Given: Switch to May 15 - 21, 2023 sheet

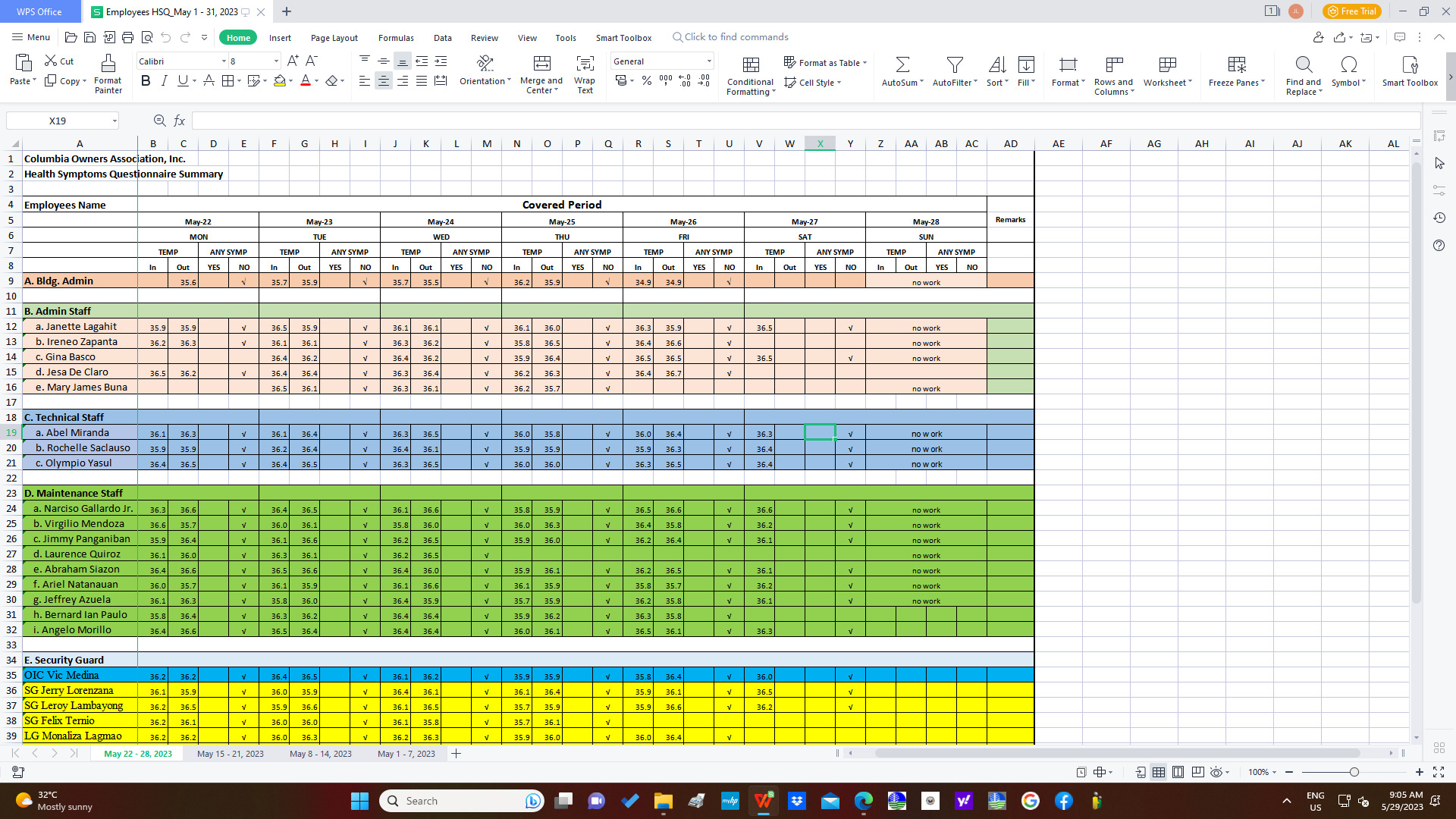Looking at the screenshot, I should click(230, 754).
